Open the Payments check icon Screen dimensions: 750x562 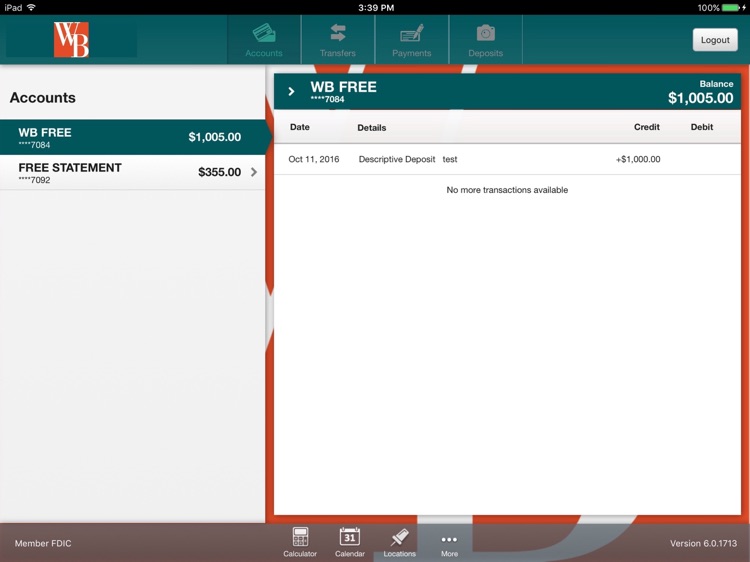tap(412, 33)
